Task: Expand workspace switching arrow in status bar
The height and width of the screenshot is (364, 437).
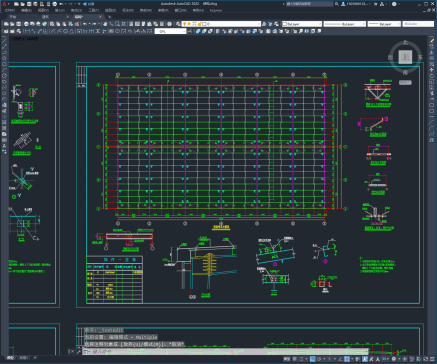Action: (399, 359)
